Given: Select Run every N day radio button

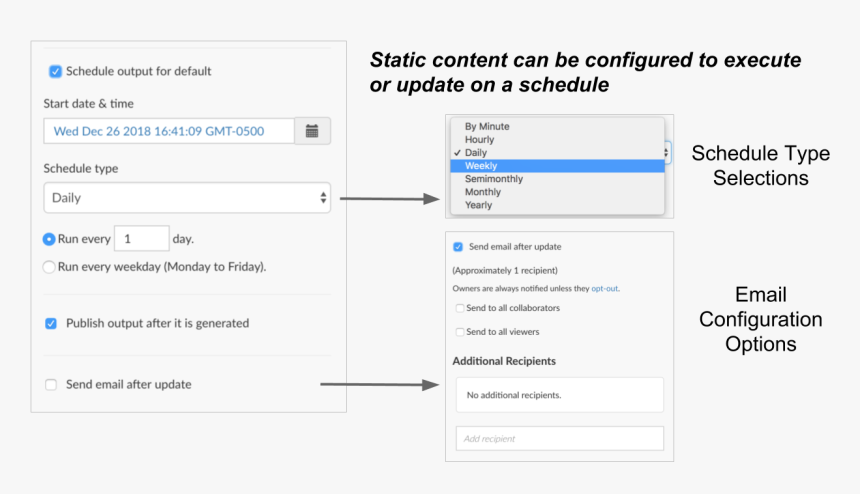Looking at the screenshot, I should (49, 240).
